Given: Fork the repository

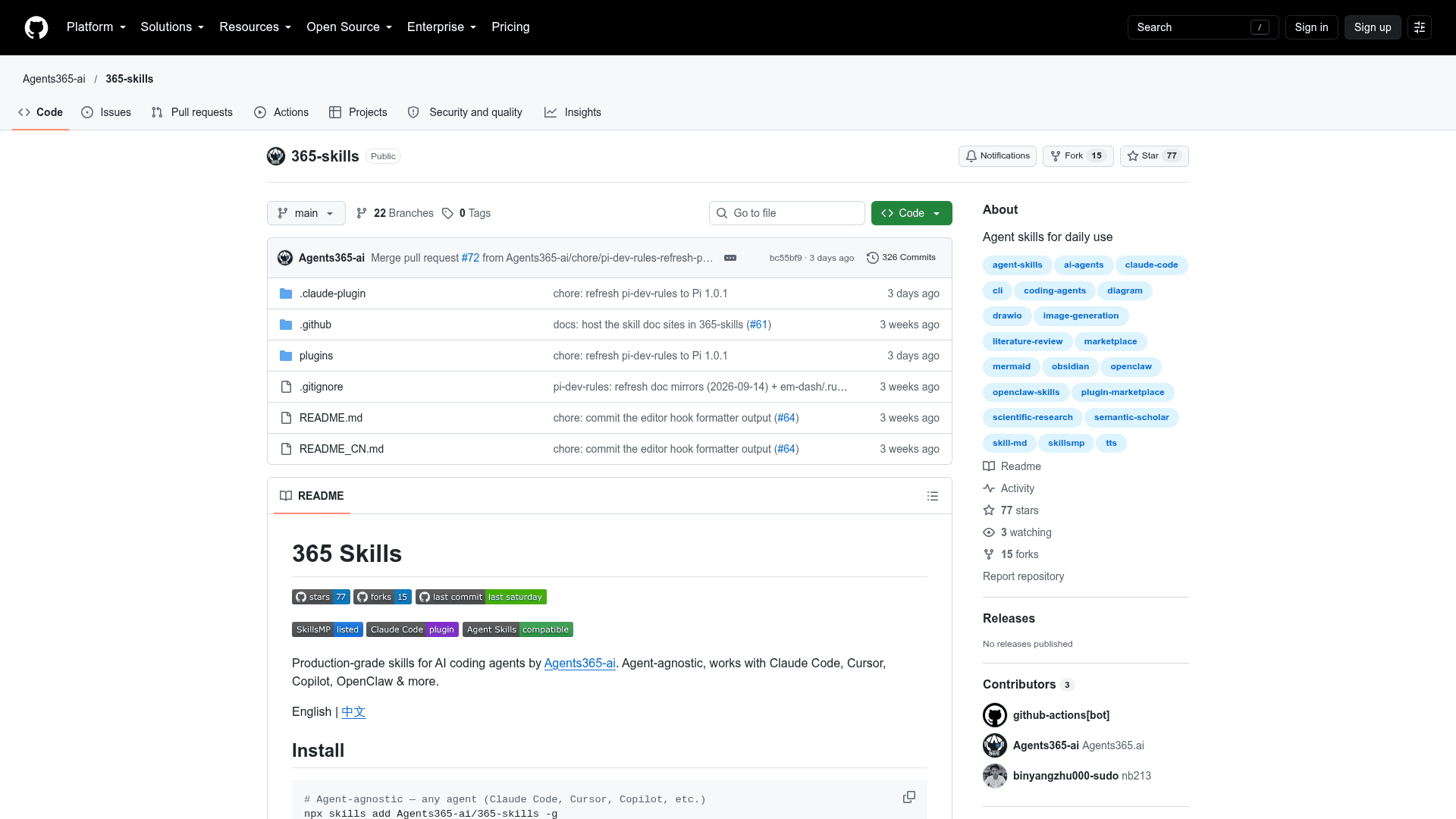Looking at the screenshot, I should pyautogui.click(x=1078, y=156).
